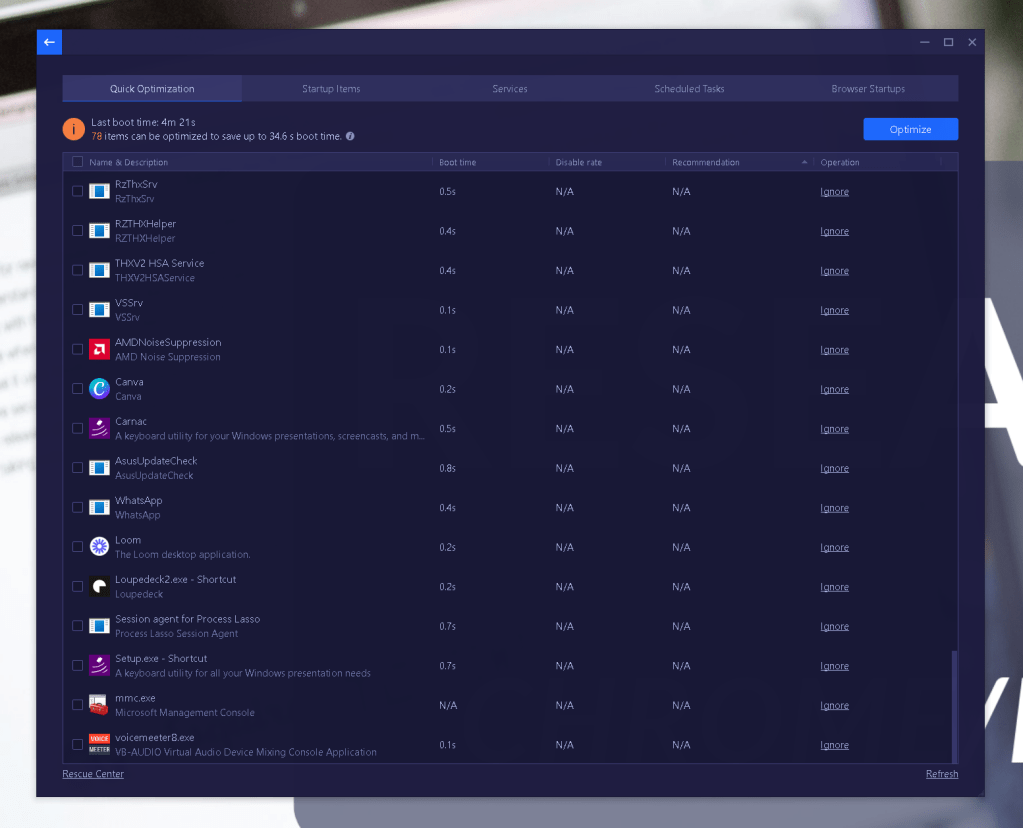Screen dimensions: 1023x828
Task: Click the Setup.exe shortcut icon
Action: click(x=99, y=666)
